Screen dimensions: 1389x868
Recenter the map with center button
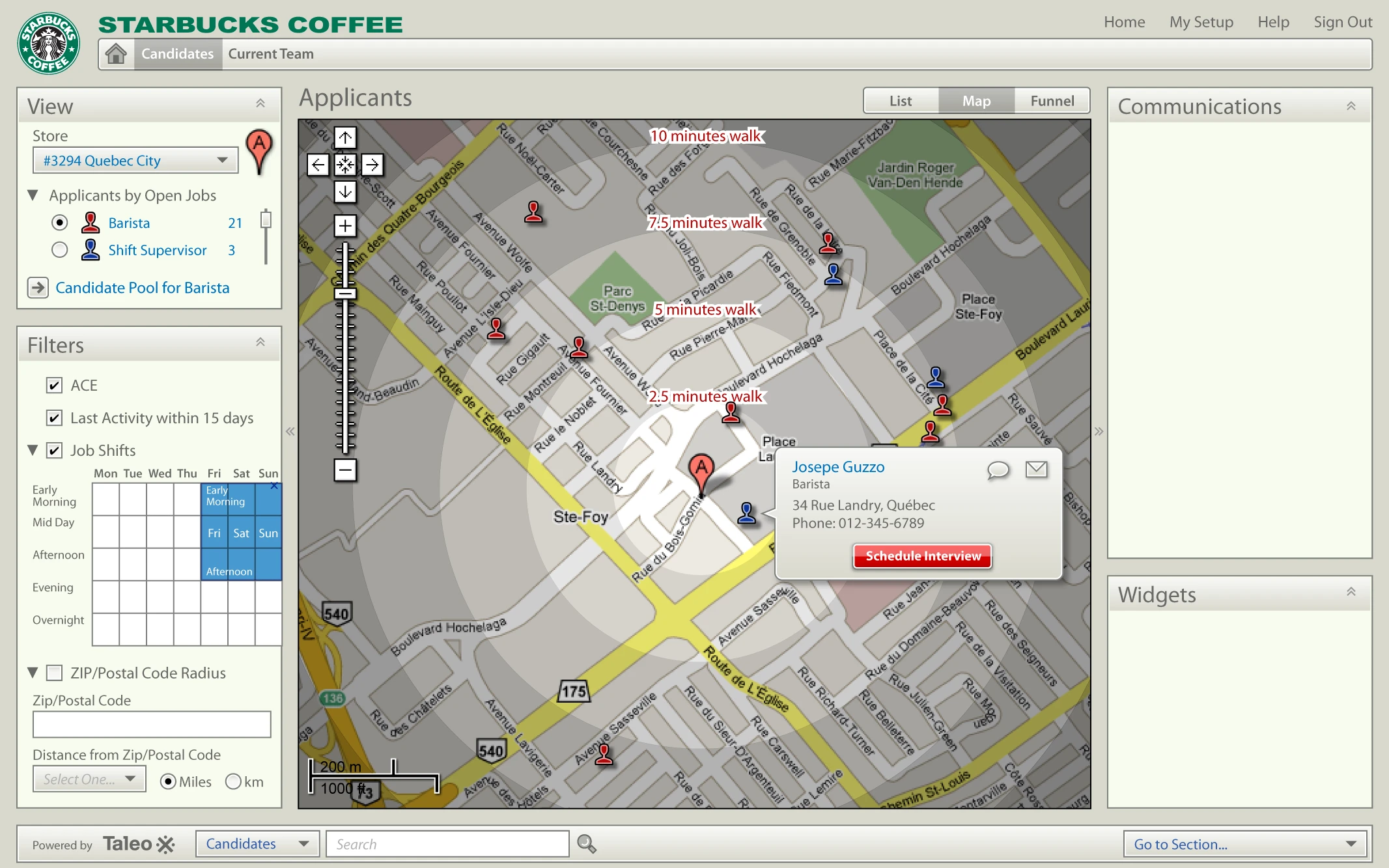tap(345, 165)
